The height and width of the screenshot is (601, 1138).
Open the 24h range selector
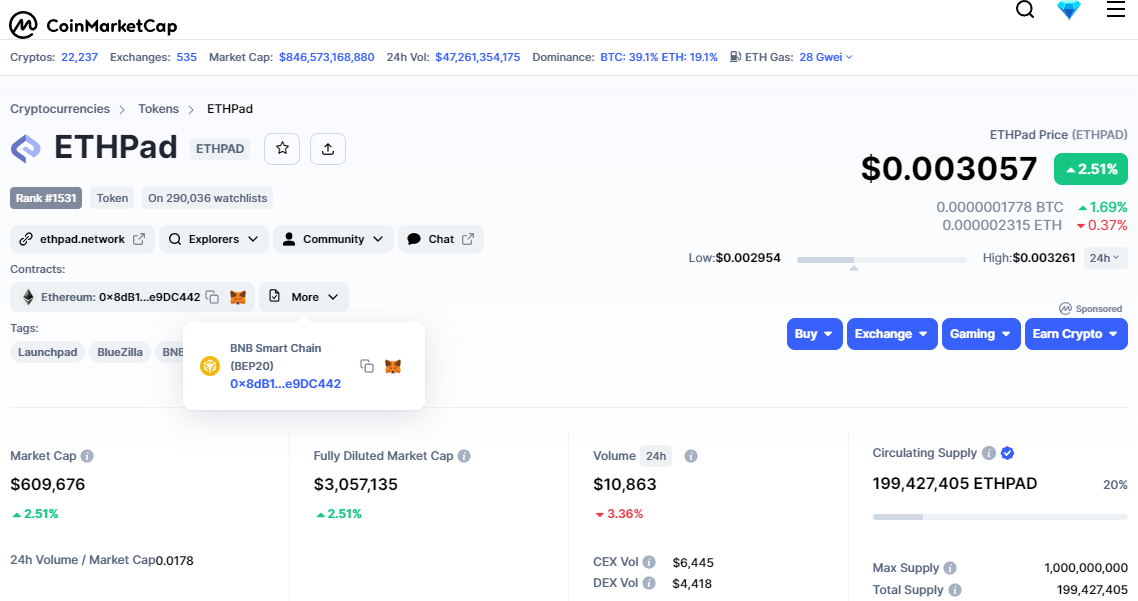coord(1105,258)
